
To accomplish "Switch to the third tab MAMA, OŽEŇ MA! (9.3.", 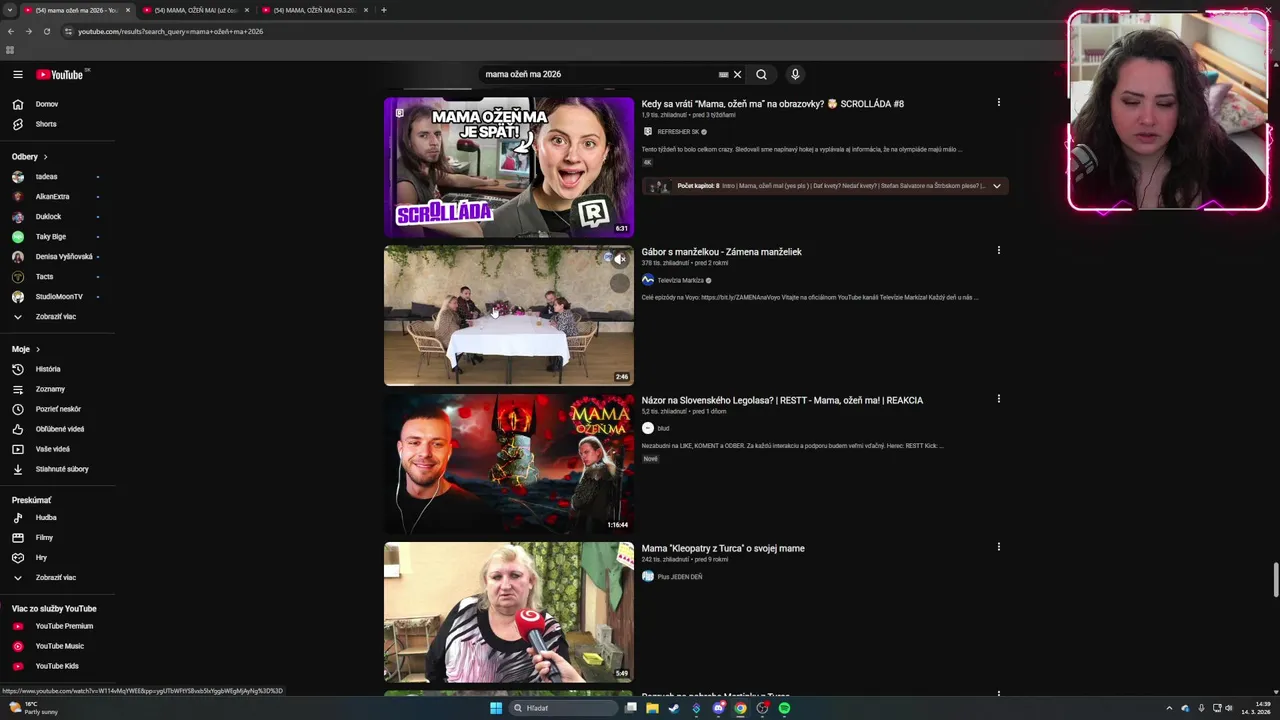I will [x=313, y=10].
